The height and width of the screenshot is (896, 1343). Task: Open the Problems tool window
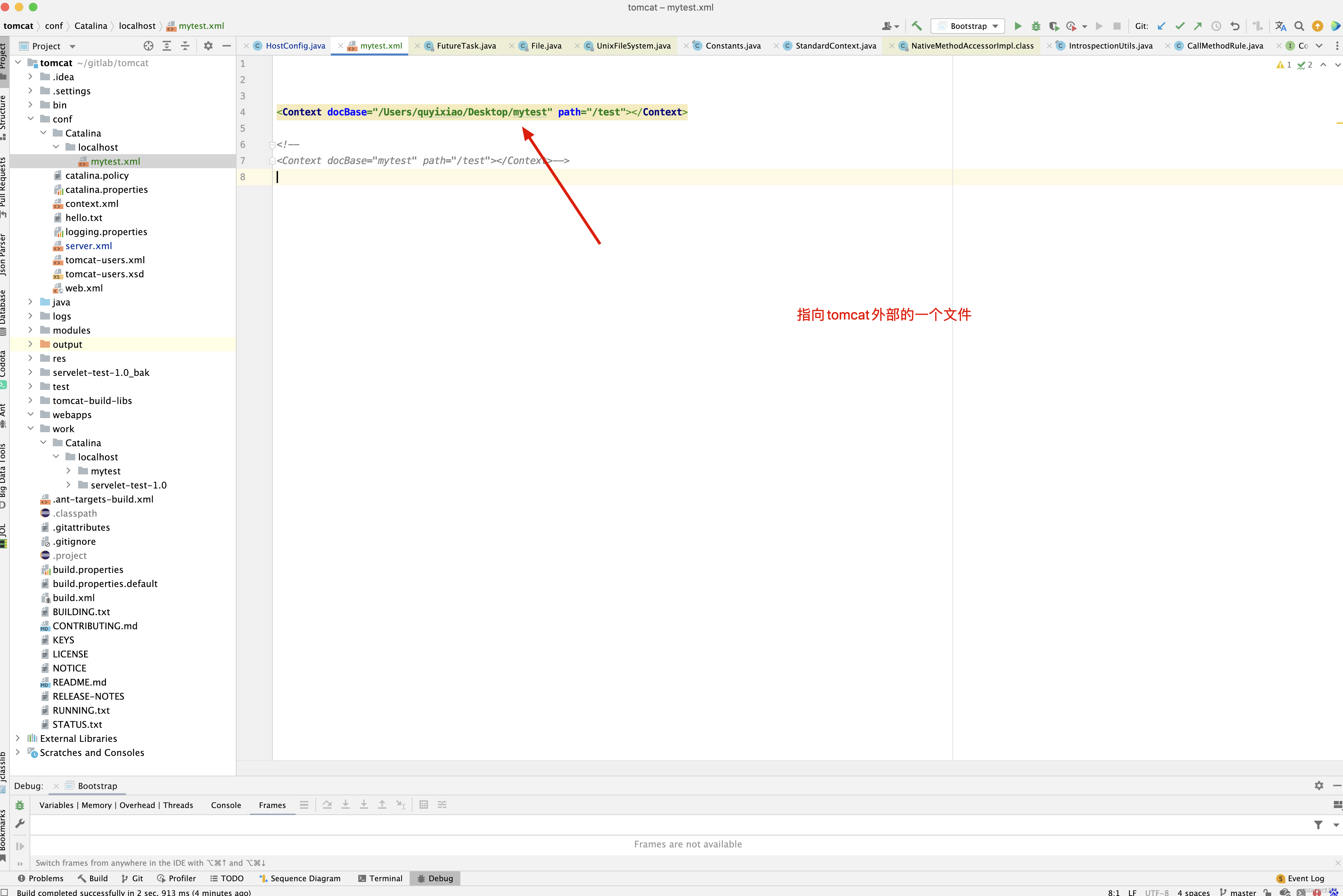click(40, 878)
